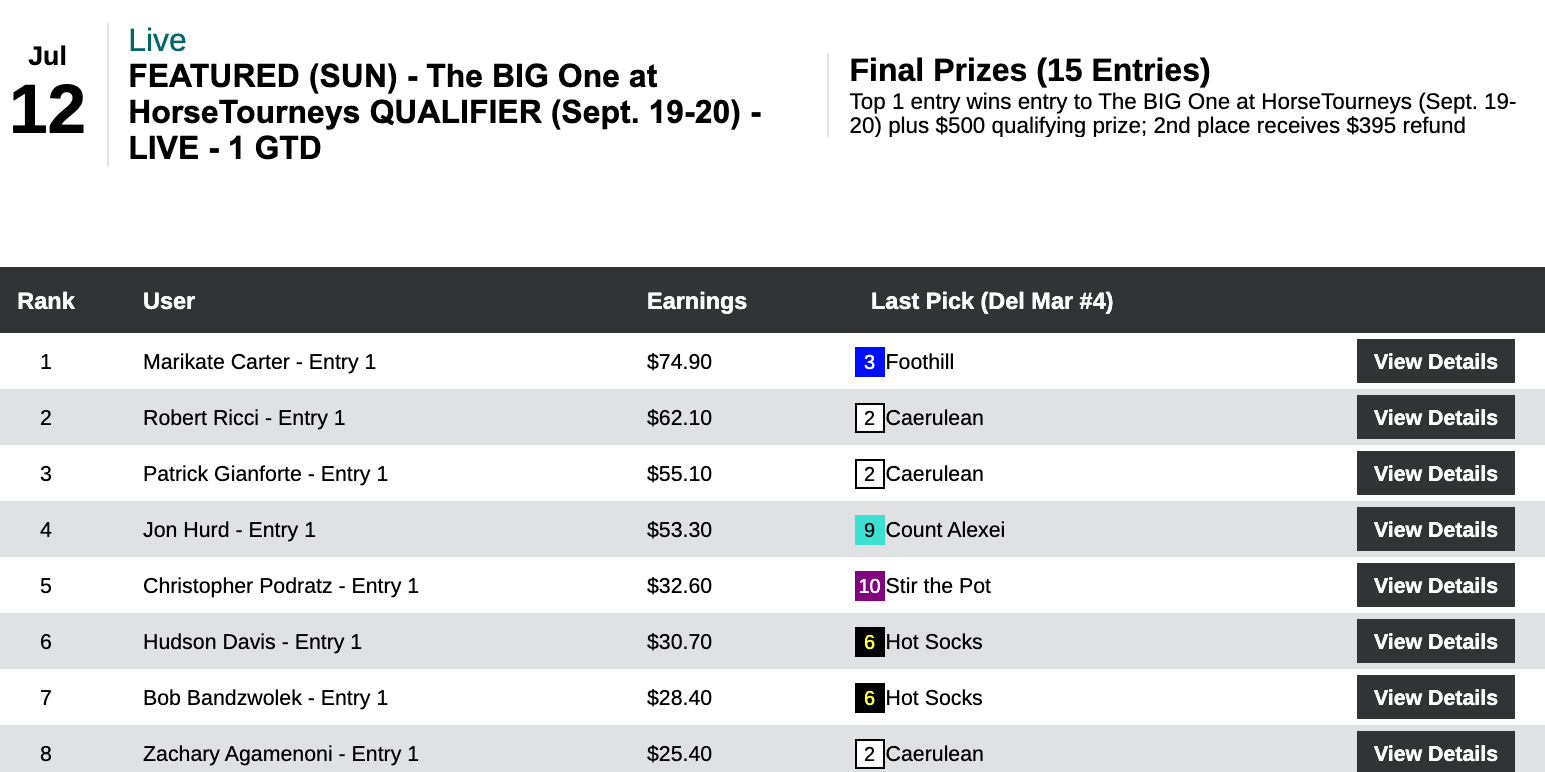This screenshot has height=772, width=1545.
Task: Click Count Alexei's teal number 9 badge
Action: [x=869, y=530]
